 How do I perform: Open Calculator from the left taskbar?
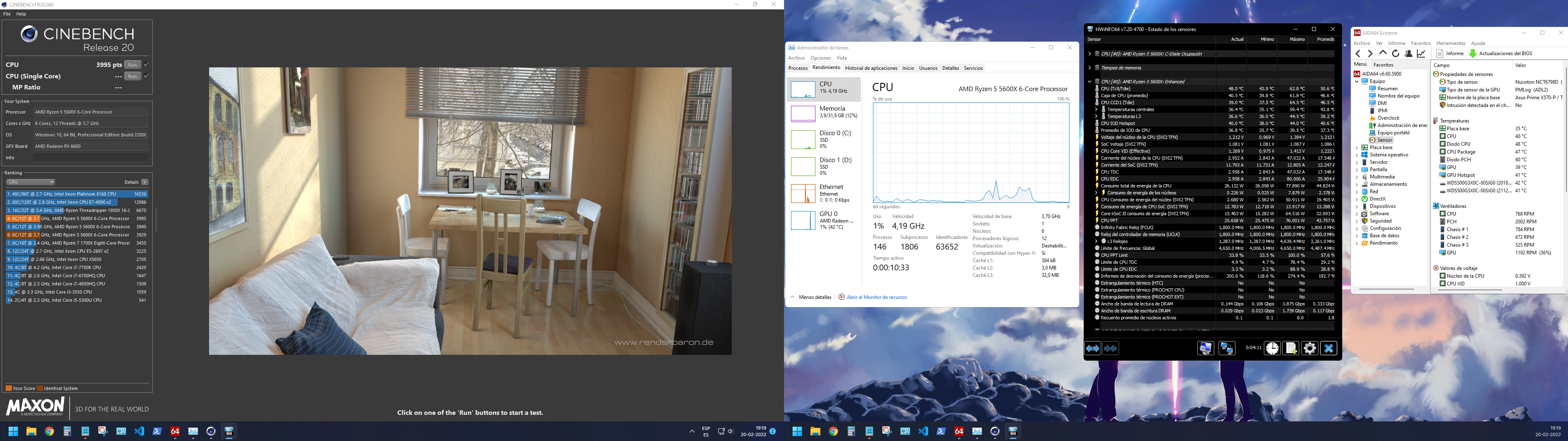(67, 431)
